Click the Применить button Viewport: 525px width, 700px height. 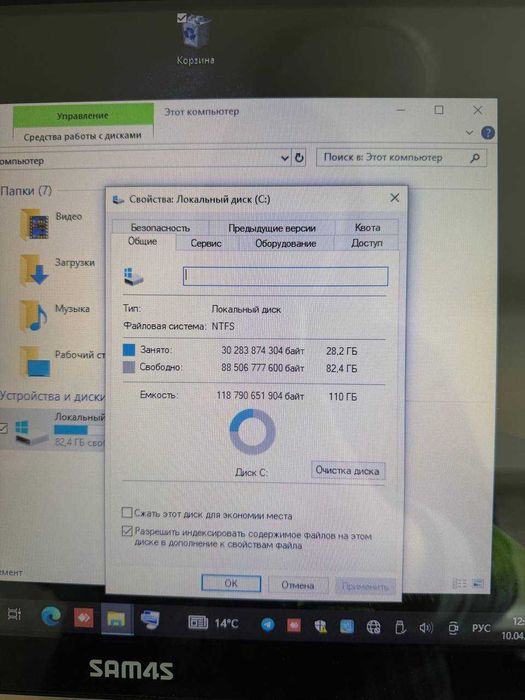(365, 586)
